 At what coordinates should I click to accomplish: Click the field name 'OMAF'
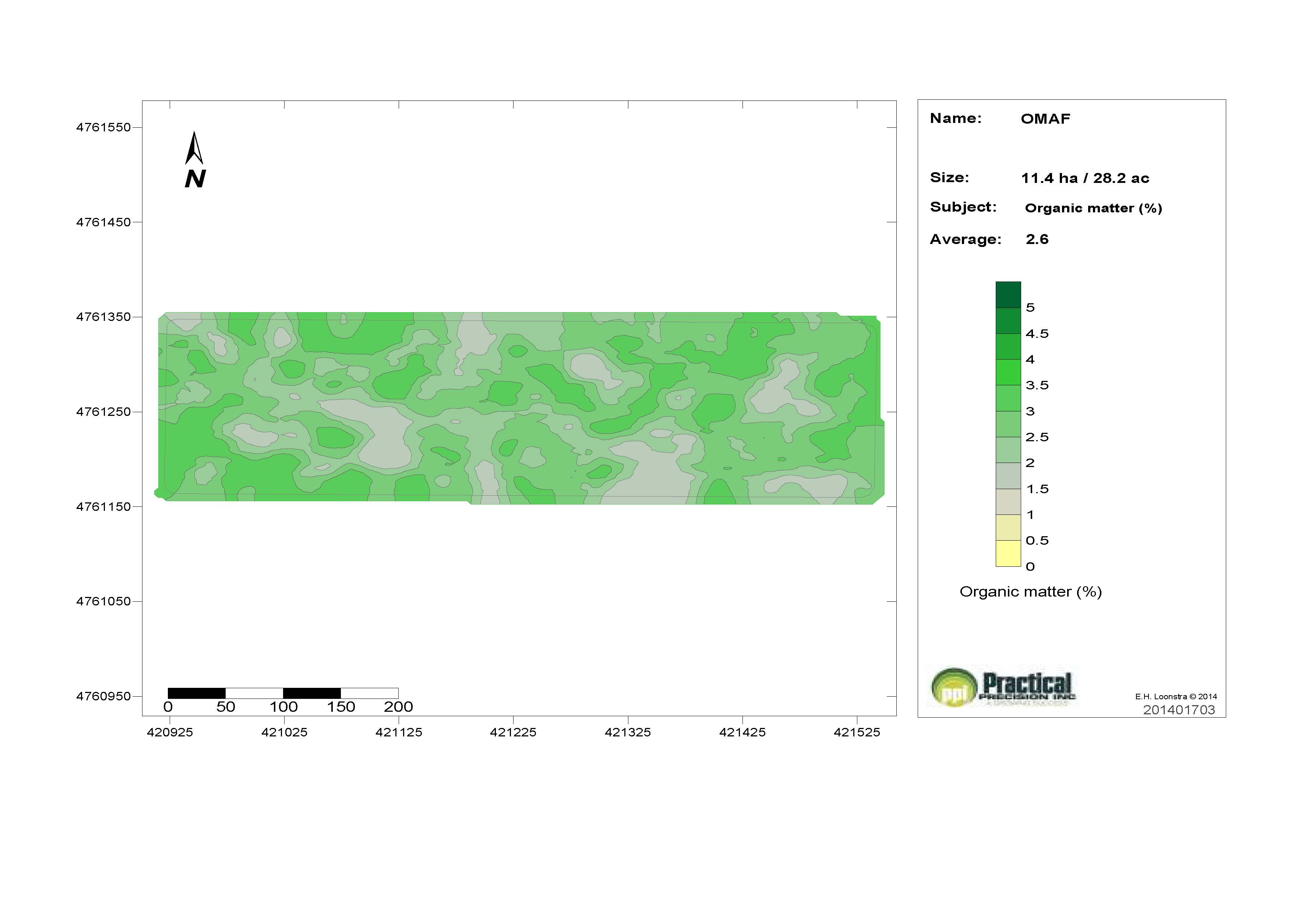[x=1045, y=119]
